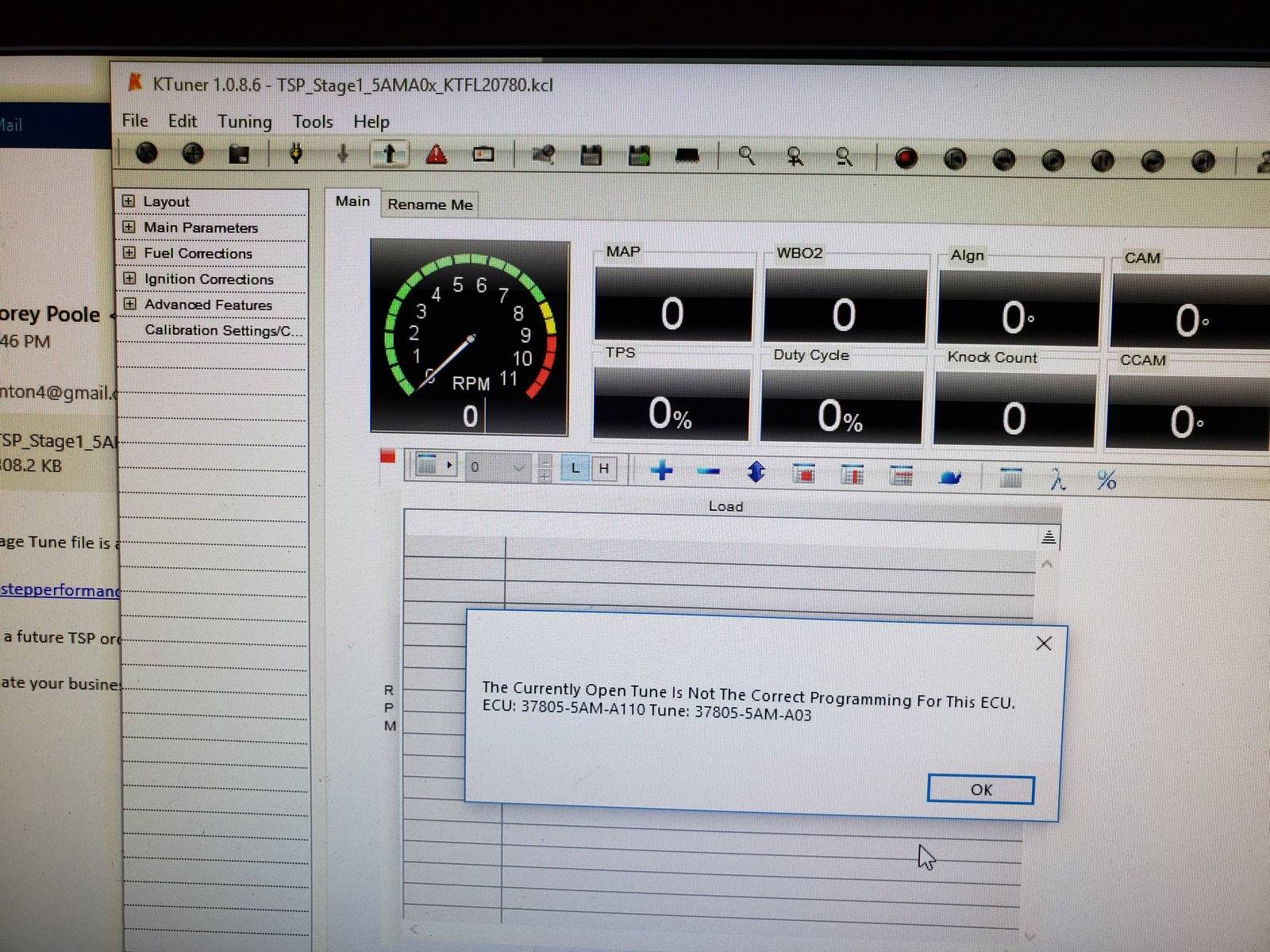Click the blue up-down arrow icon
The width and height of the screenshot is (1270, 952).
(x=756, y=473)
